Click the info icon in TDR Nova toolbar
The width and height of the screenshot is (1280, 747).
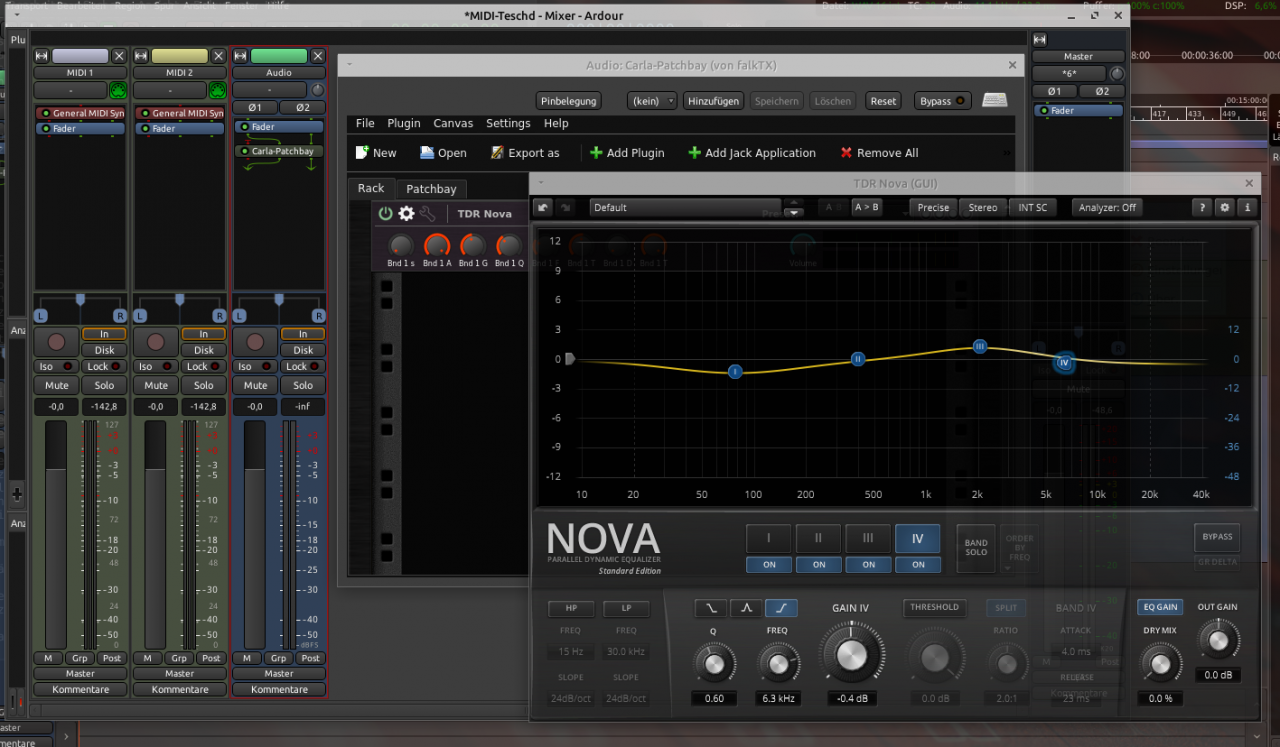coord(1246,207)
